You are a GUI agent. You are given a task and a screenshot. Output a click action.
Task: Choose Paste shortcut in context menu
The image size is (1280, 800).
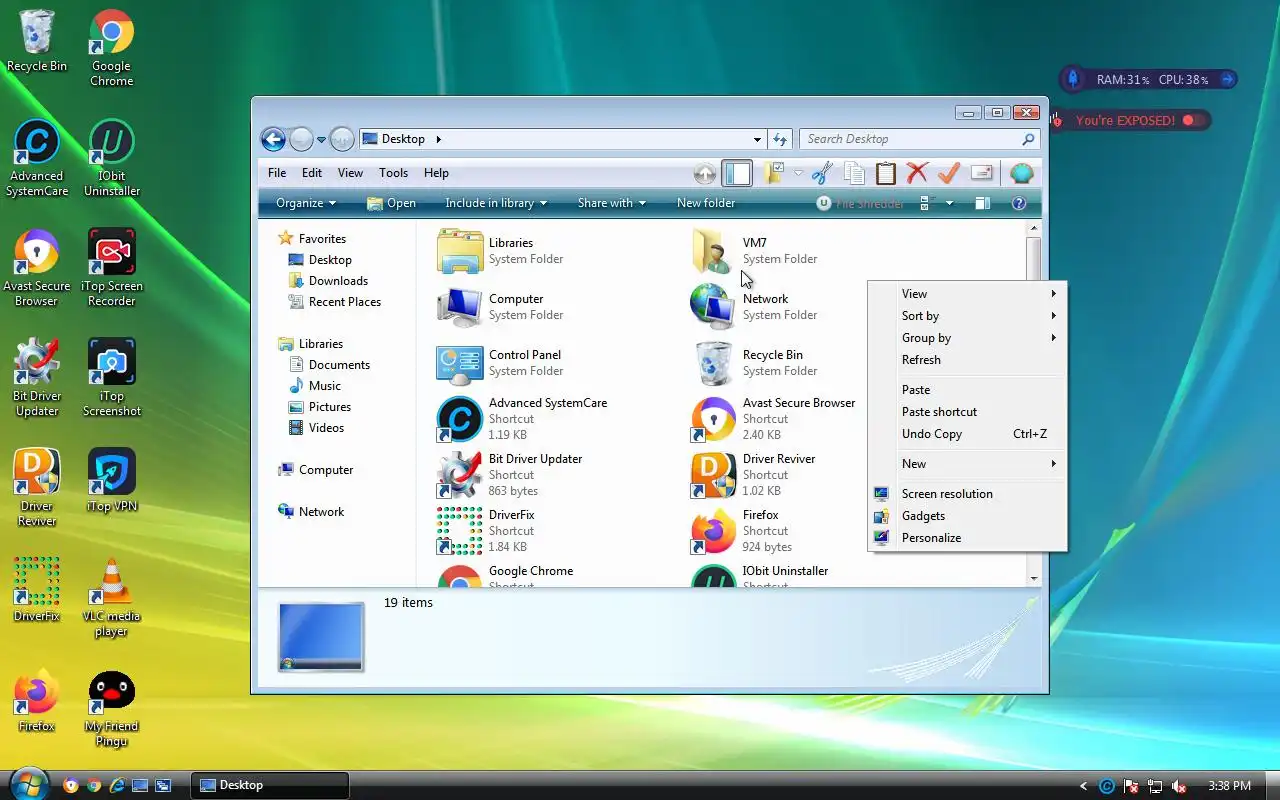click(967, 412)
